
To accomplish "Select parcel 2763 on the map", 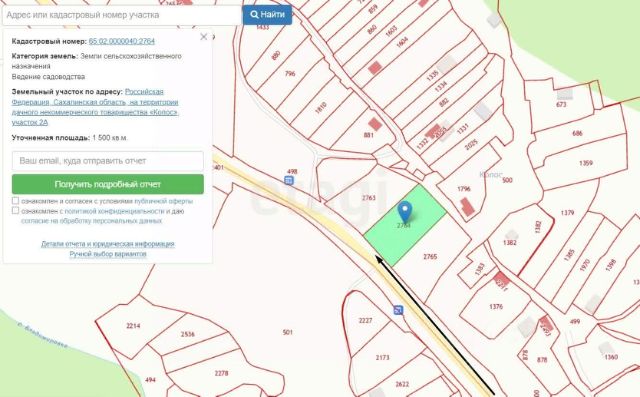I will coord(369,198).
